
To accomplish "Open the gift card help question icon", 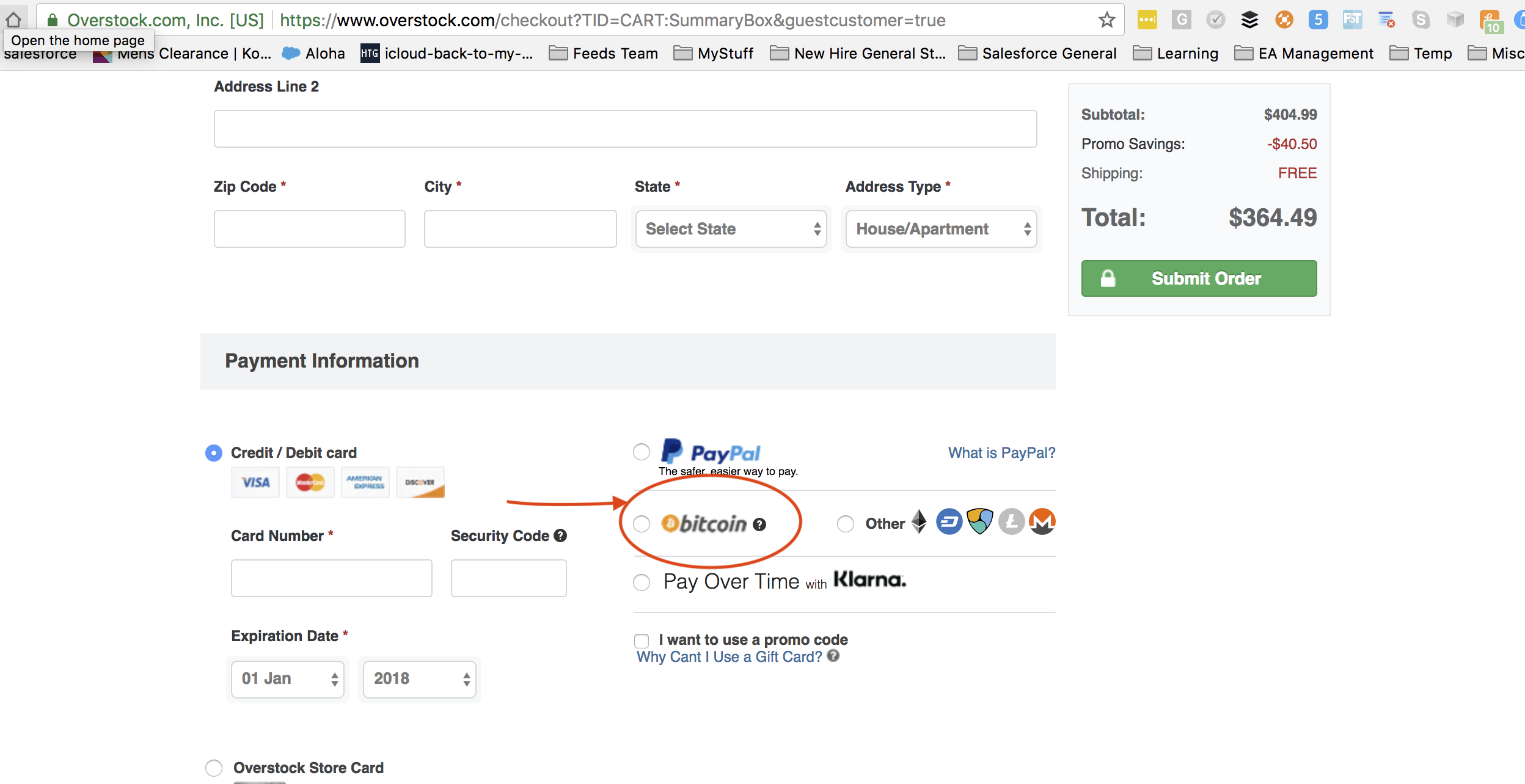I will pyautogui.click(x=833, y=656).
